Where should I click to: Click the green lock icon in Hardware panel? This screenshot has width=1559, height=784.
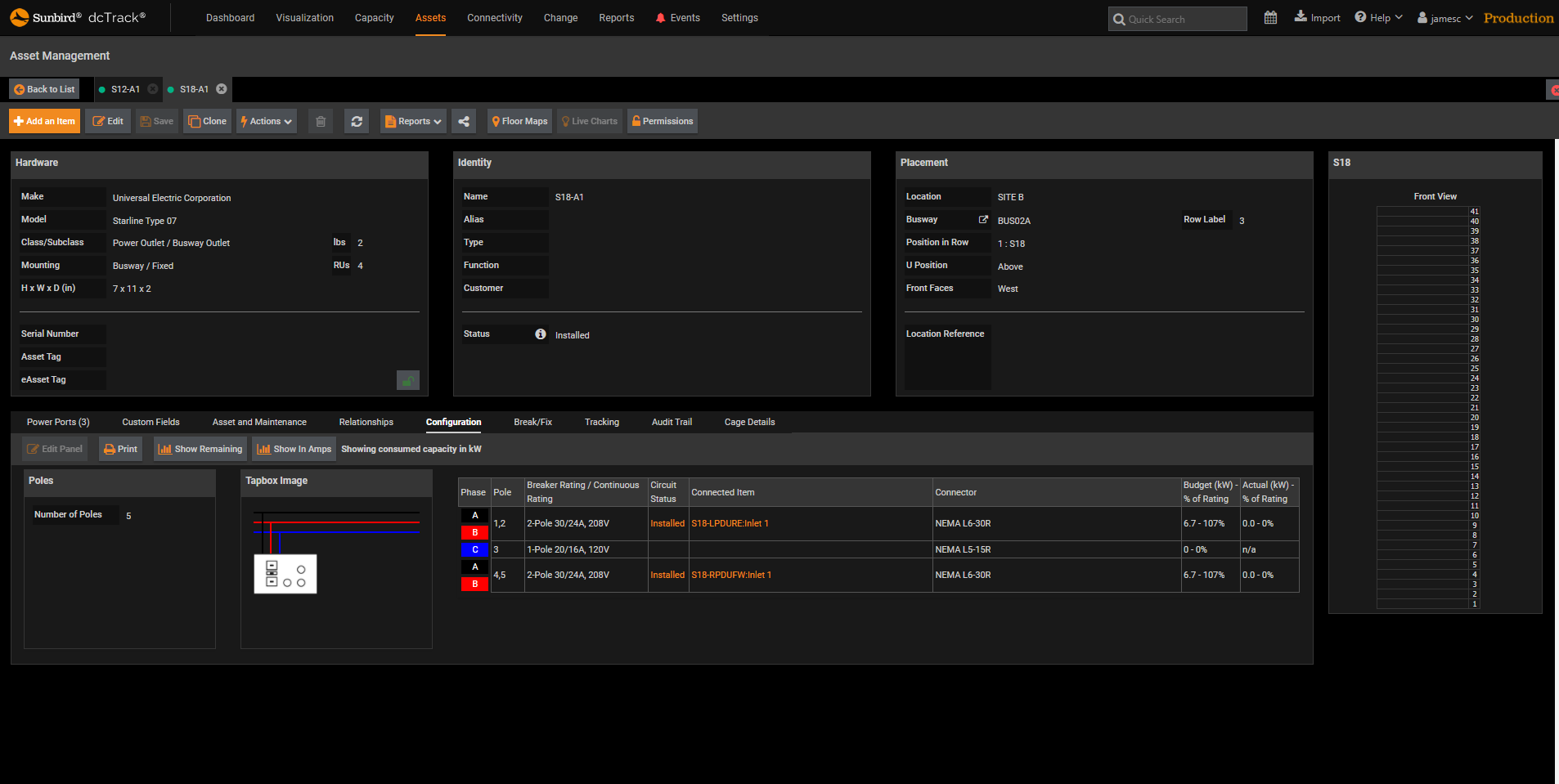click(407, 380)
